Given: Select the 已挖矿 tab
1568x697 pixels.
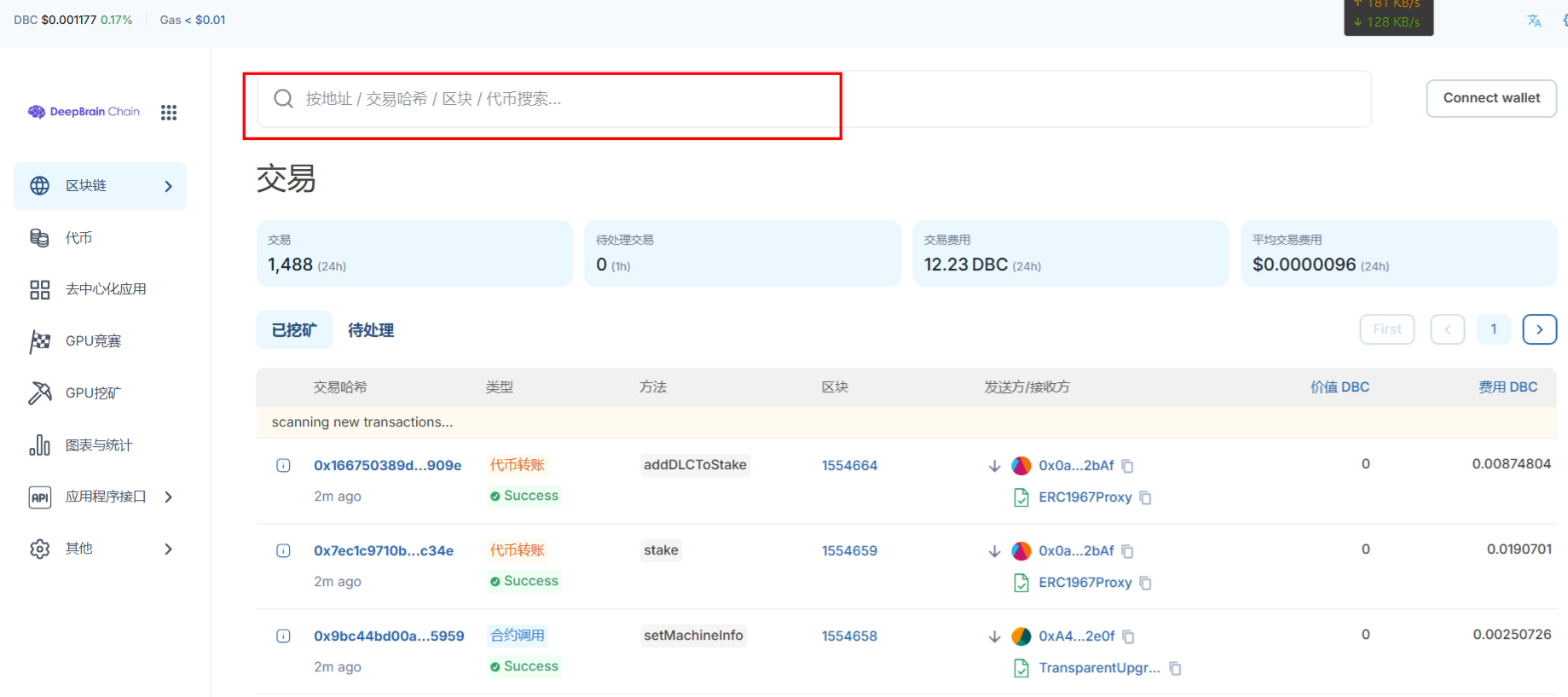Looking at the screenshot, I should [293, 330].
